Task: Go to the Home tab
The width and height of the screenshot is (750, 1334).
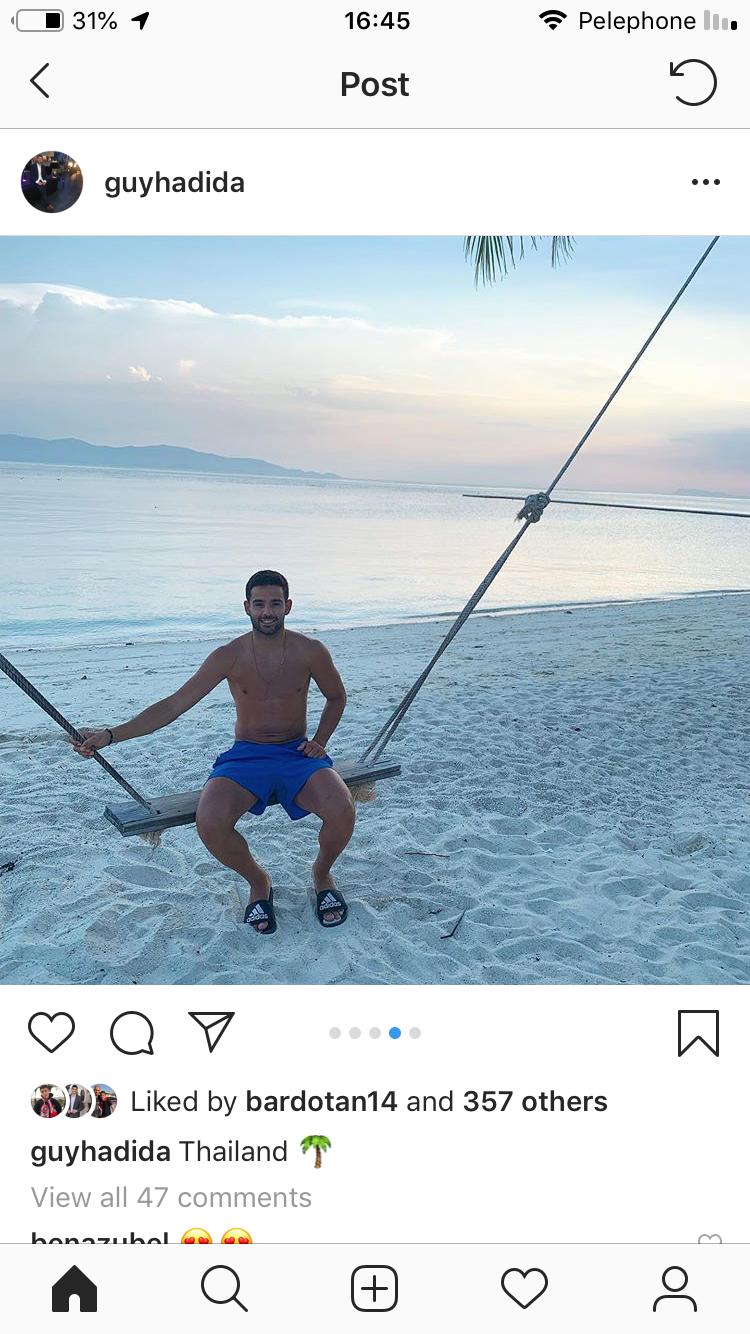Action: point(75,1288)
